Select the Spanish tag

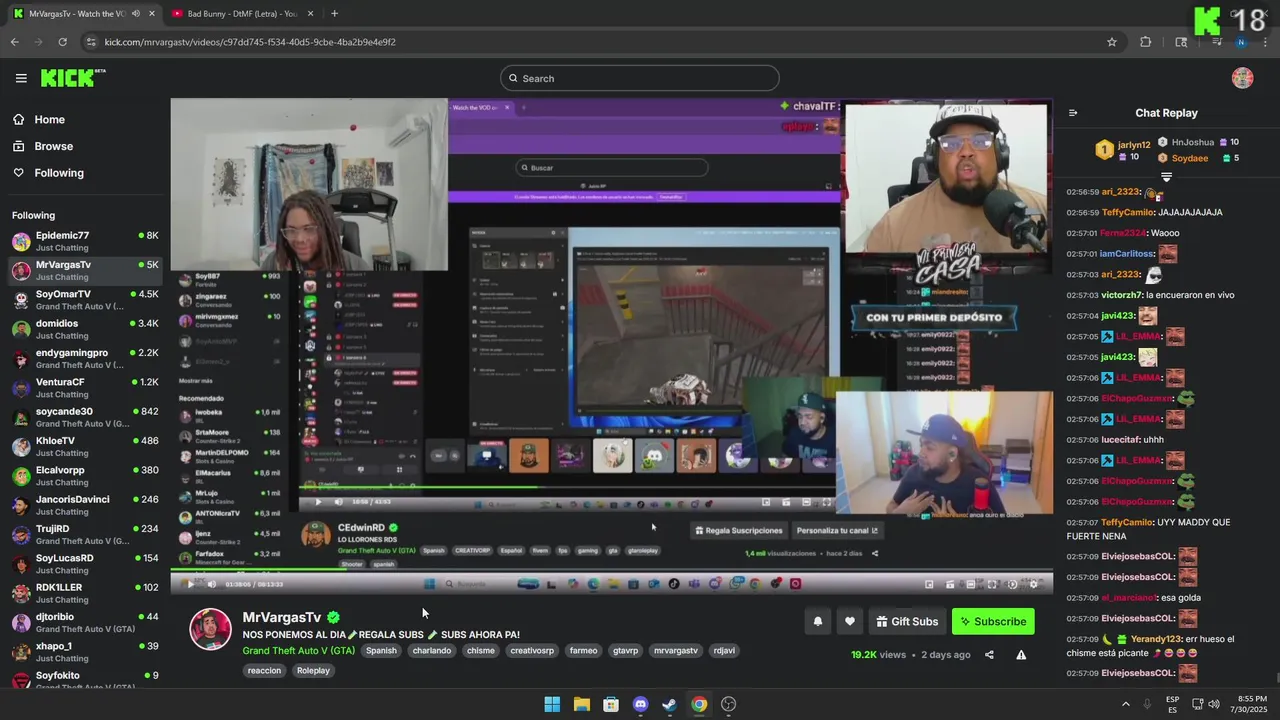click(x=381, y=651)
